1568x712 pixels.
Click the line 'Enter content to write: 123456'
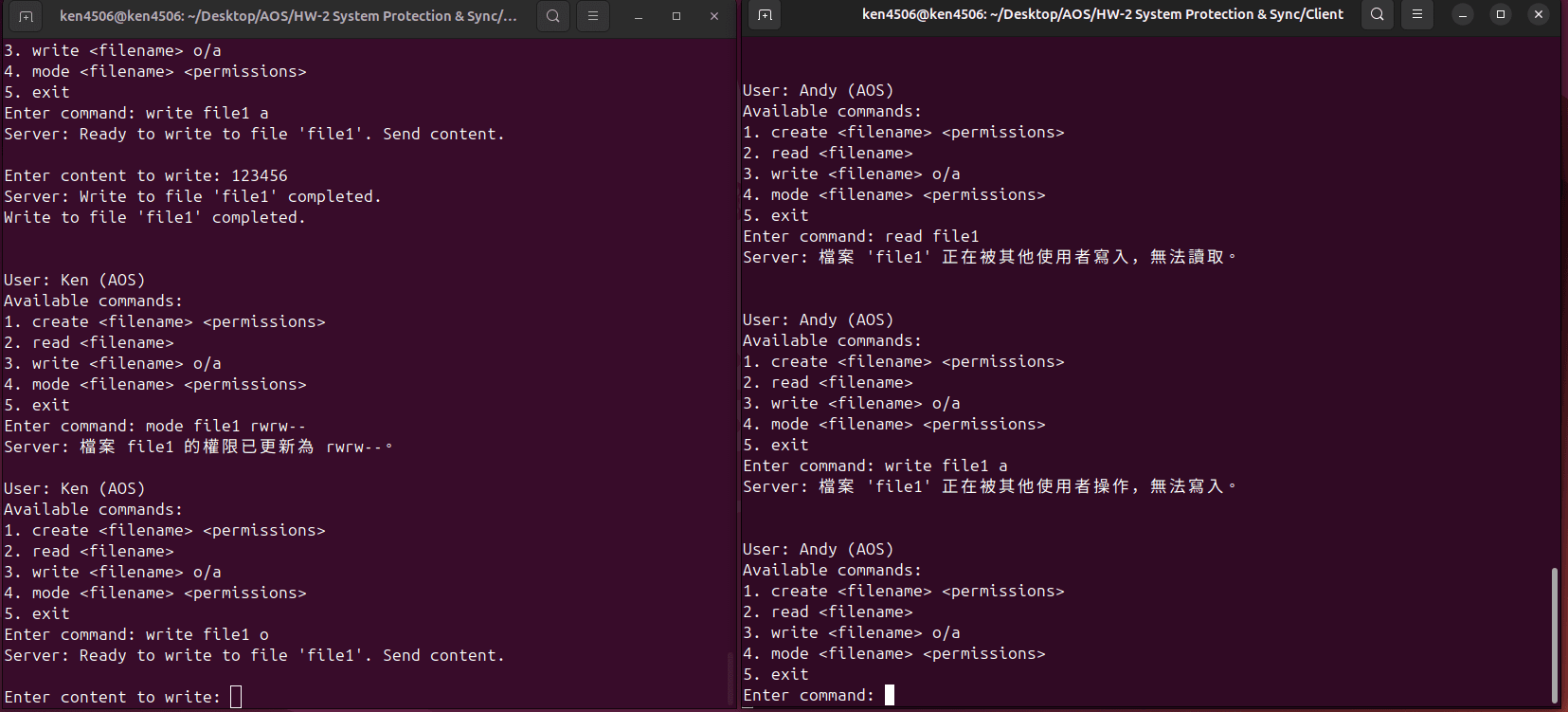click(x=146, y=176)
